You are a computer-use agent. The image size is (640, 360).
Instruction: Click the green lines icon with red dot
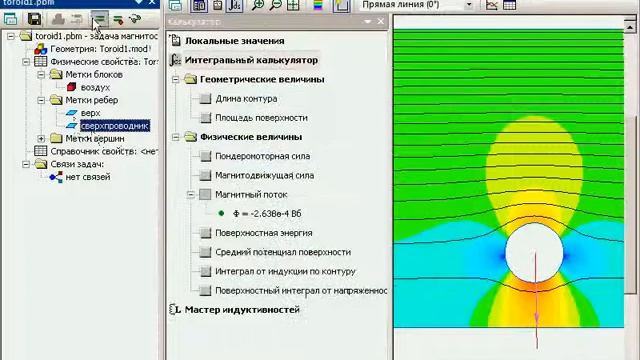118,19
